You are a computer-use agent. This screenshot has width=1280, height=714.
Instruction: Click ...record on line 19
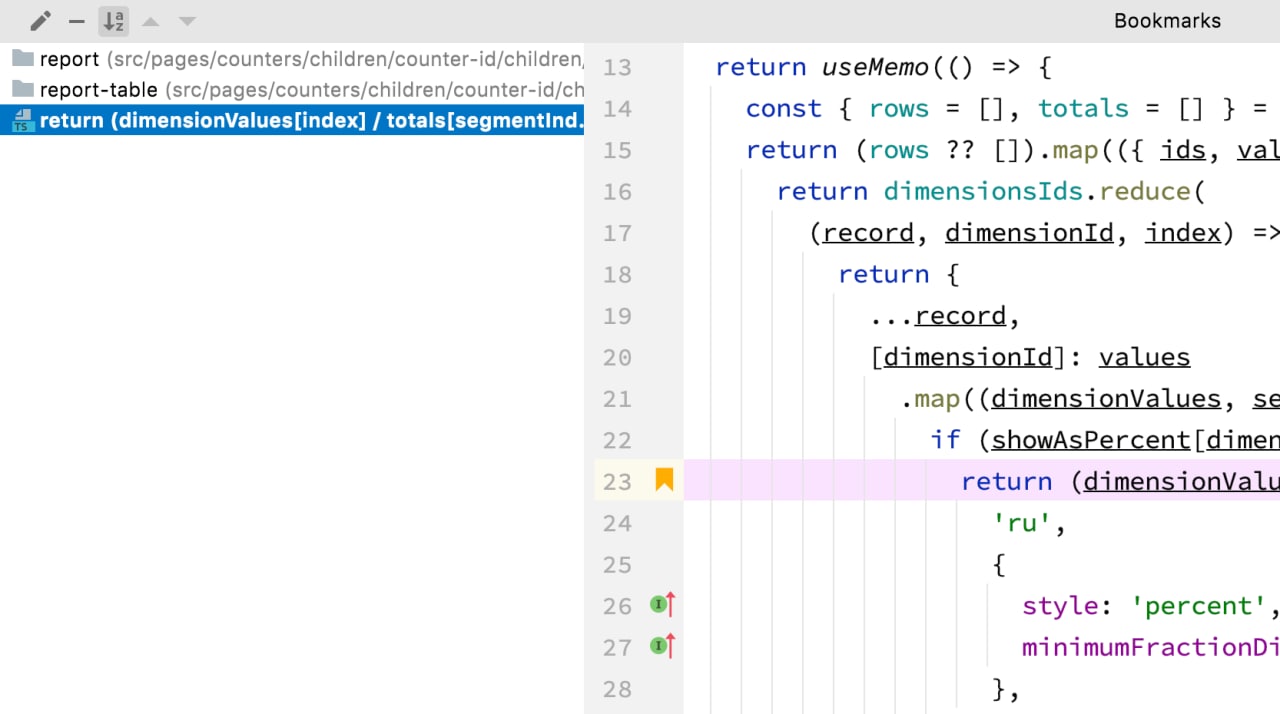[937, 316]
